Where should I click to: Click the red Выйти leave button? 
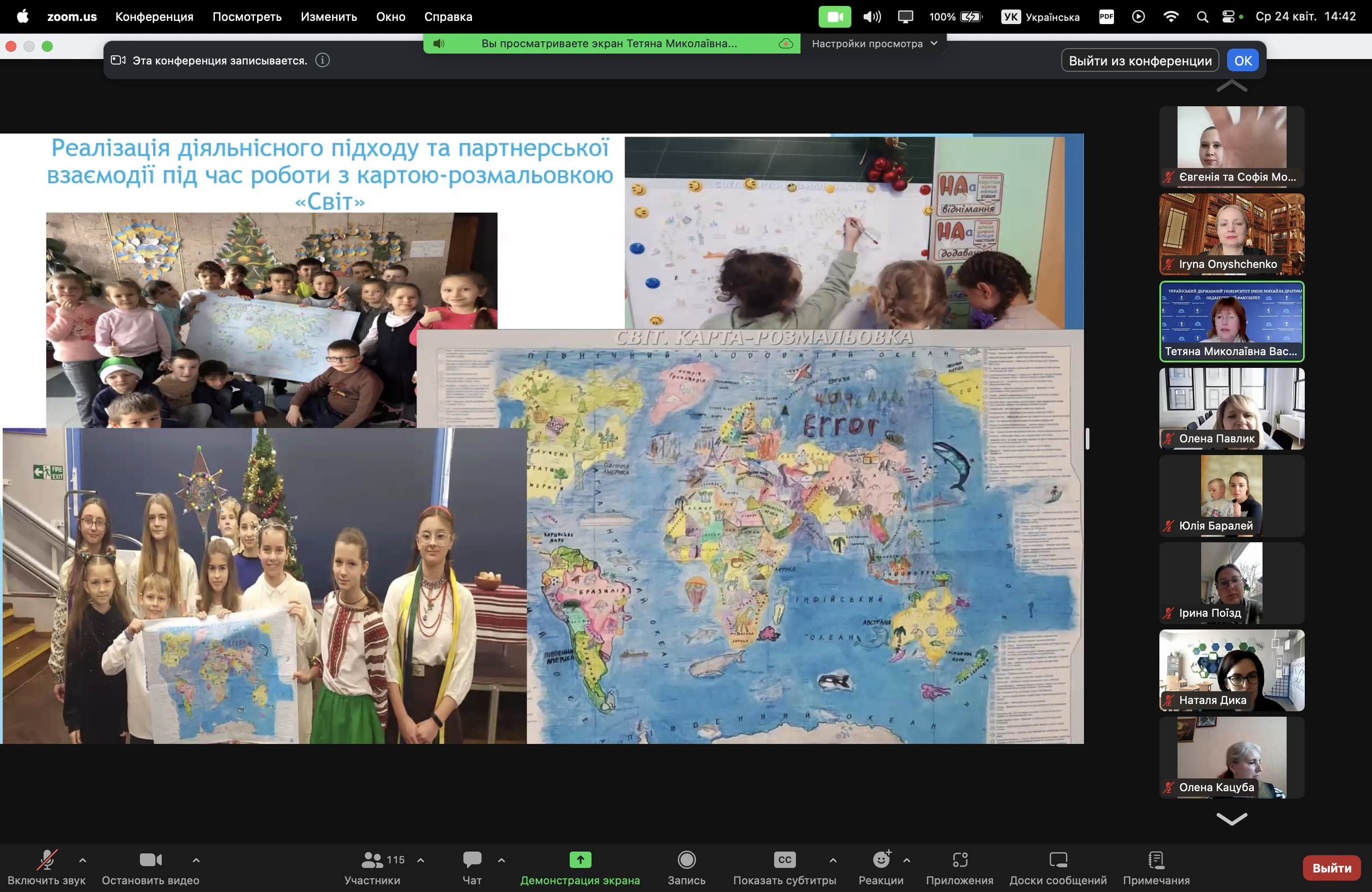click(x=1332, y=868)
